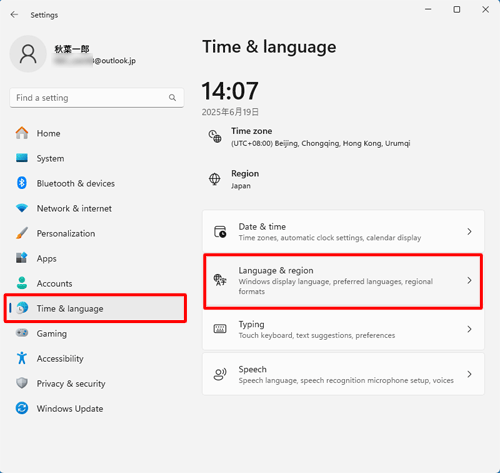Go to Personalization settings

(66, 233)
